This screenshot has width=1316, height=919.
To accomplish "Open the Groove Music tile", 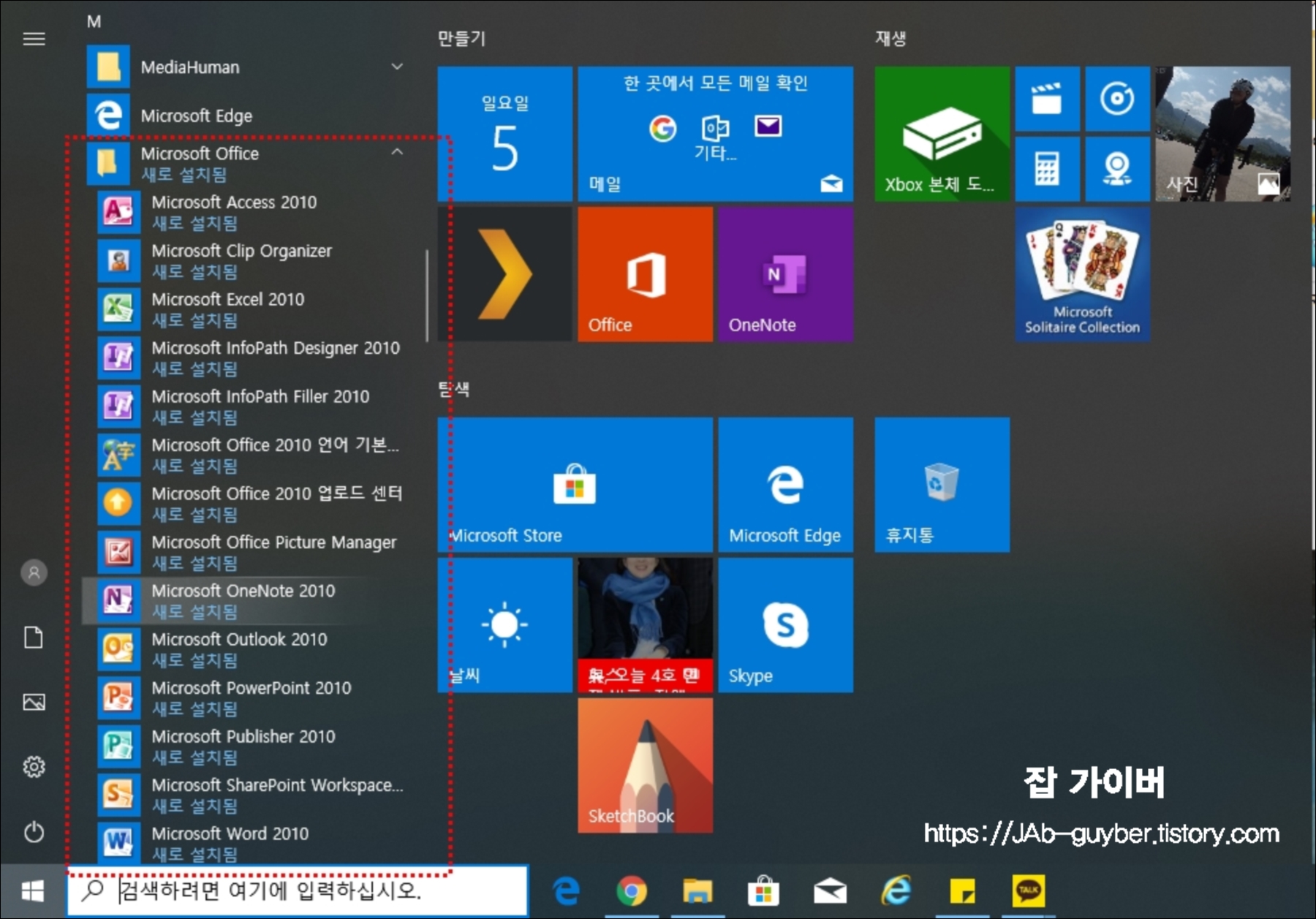I will (x=1117, y=99).
